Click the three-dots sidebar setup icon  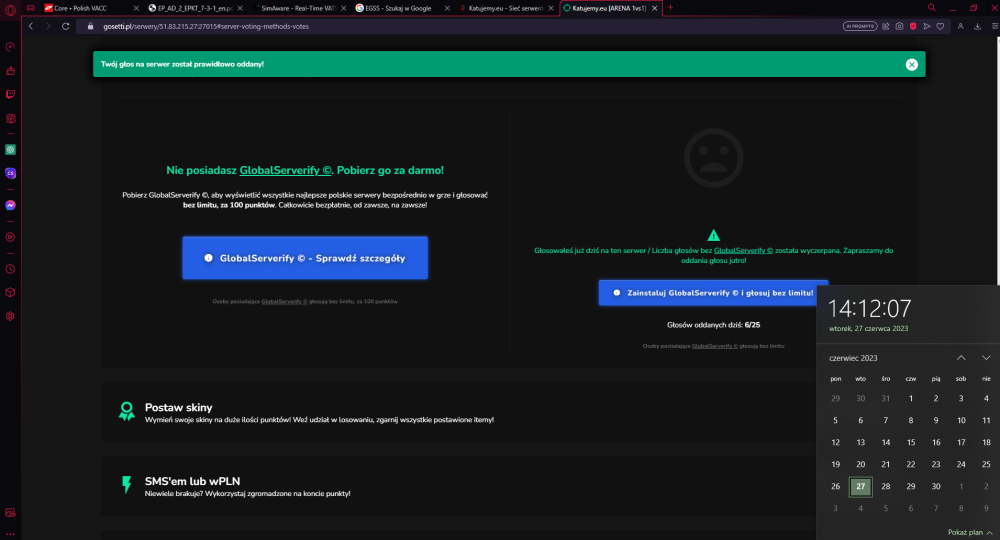coord(10,534)
